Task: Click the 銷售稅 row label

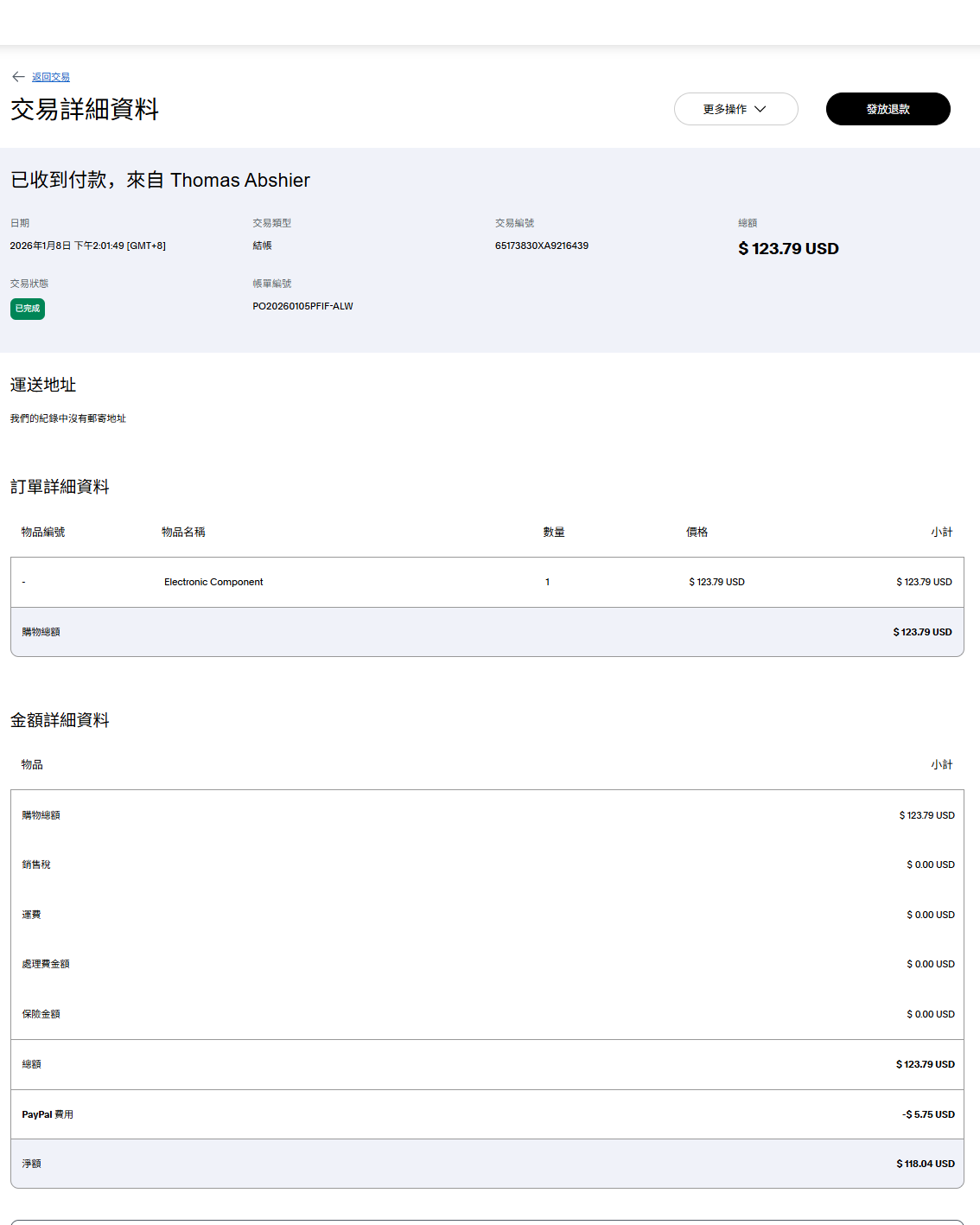Action: [36, 865]
